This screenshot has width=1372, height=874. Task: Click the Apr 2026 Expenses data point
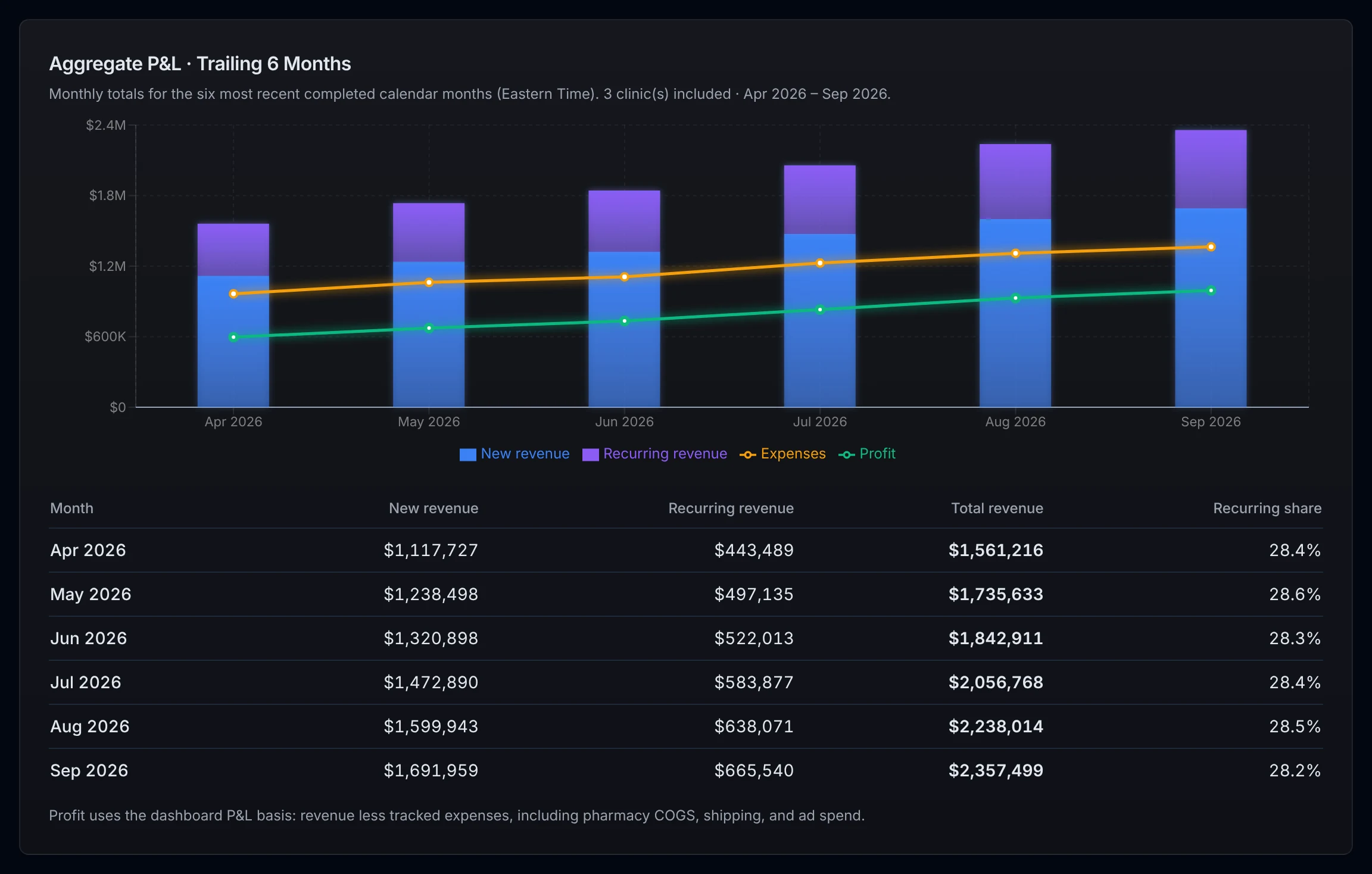click(233, 294)
